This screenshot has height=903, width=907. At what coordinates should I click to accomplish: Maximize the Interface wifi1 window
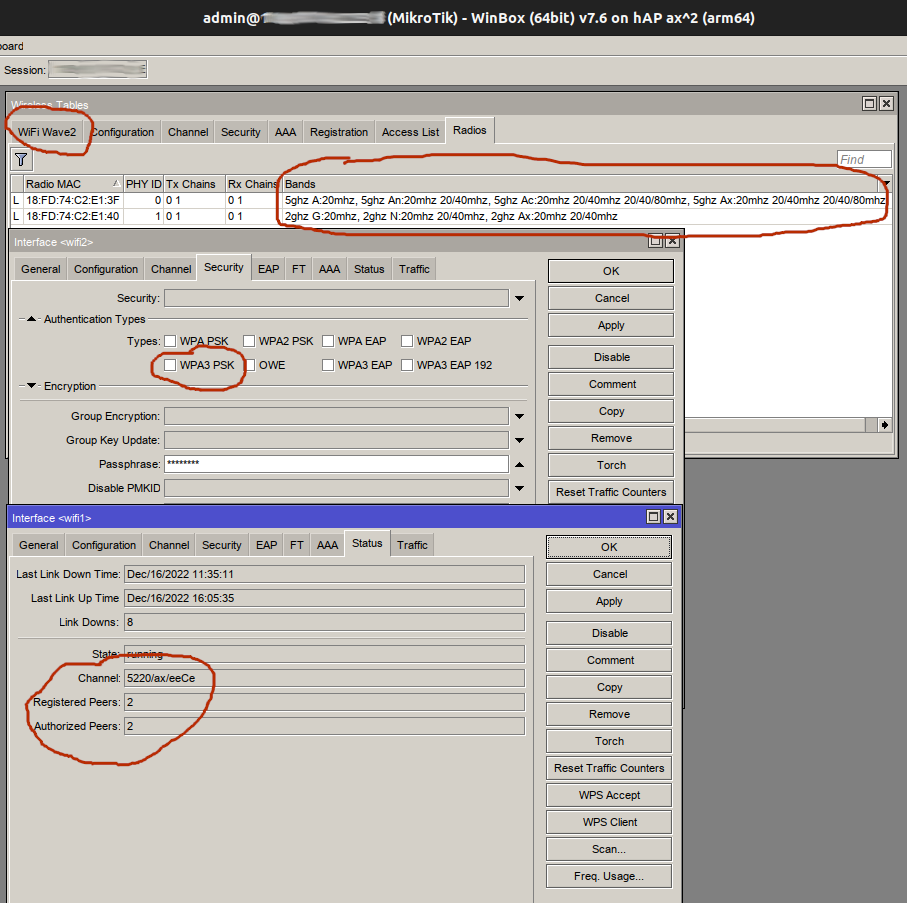coord(653,517)
